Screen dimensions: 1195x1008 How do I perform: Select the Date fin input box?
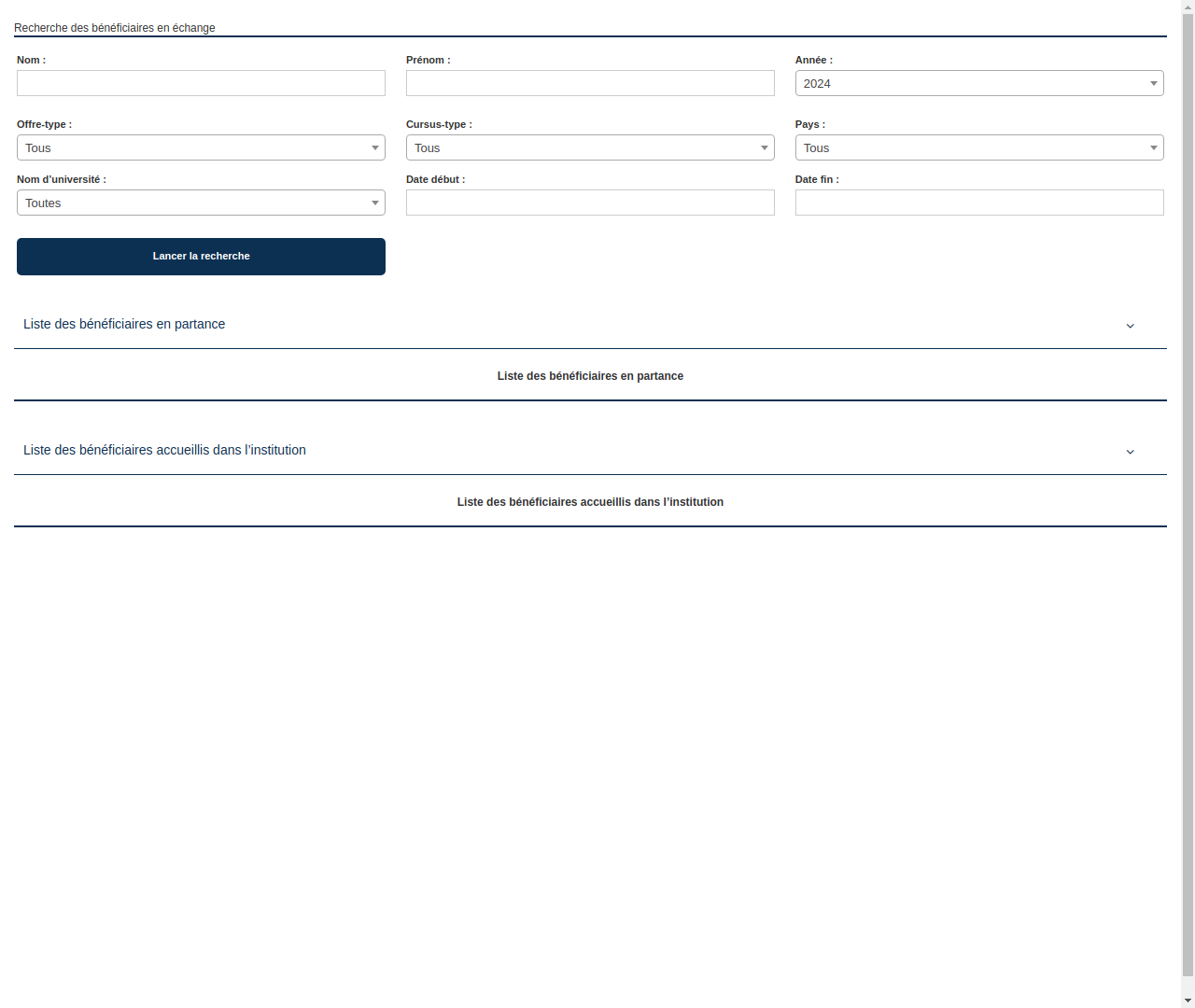978,203
